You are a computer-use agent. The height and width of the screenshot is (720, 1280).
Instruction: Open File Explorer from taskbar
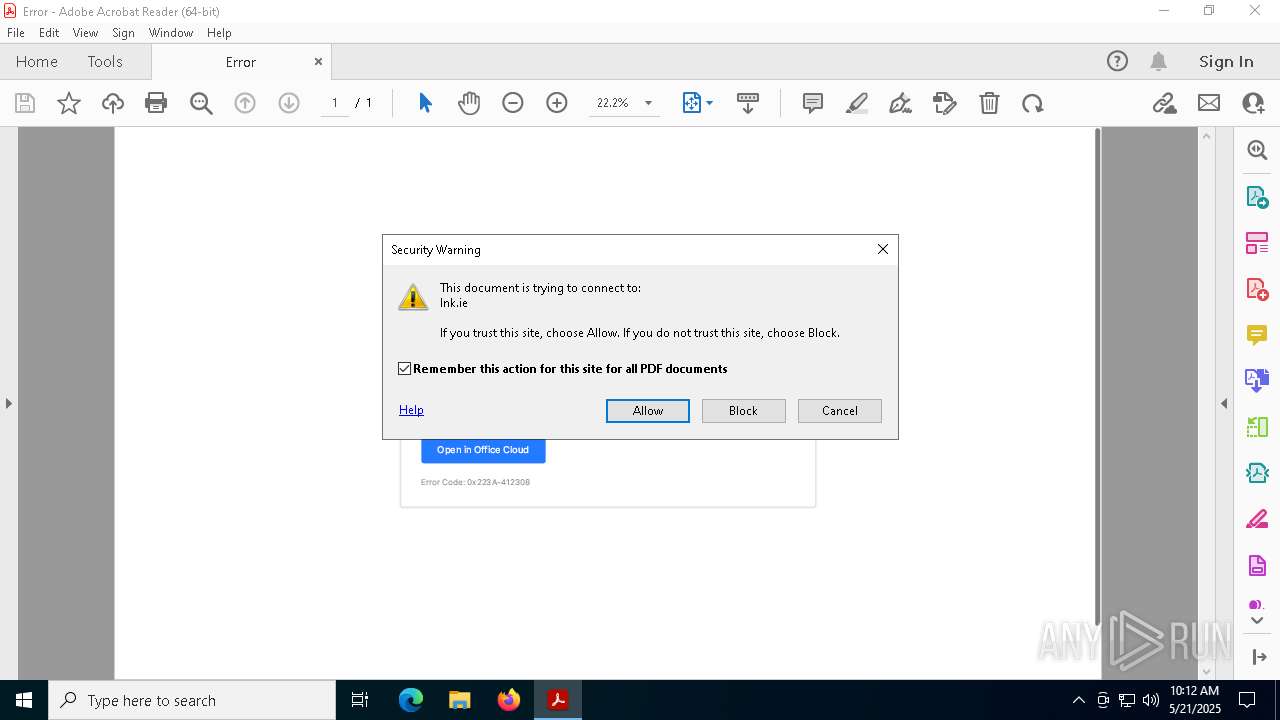(459, 700)
